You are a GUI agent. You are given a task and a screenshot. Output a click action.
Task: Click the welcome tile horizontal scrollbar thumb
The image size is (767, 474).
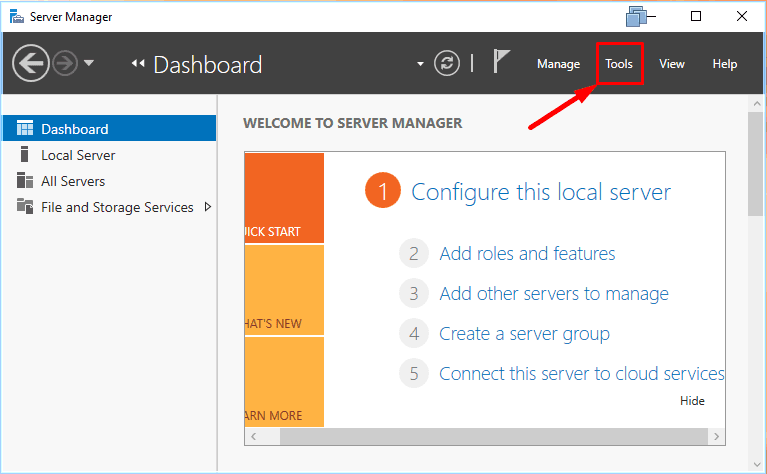(494, 436)
